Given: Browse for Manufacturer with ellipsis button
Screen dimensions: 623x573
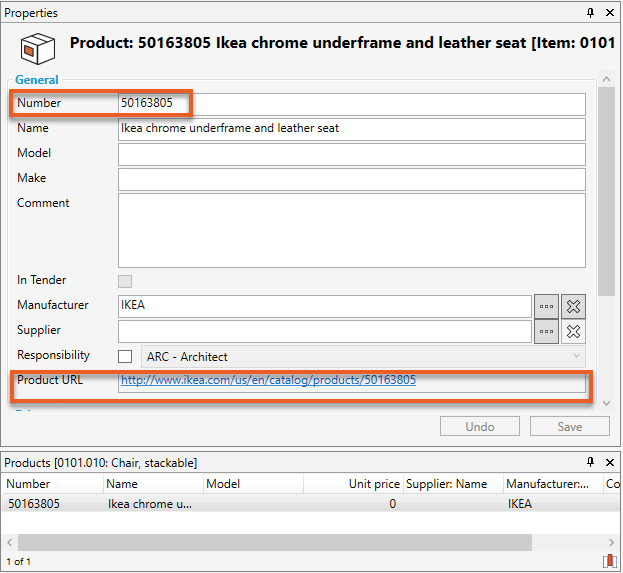Looking at the screenshot, I should click(x=546, y=306).
